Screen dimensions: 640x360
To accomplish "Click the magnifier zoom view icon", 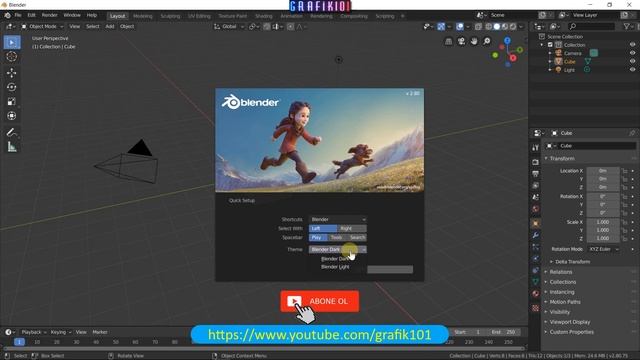I will [x=487, y=41].
